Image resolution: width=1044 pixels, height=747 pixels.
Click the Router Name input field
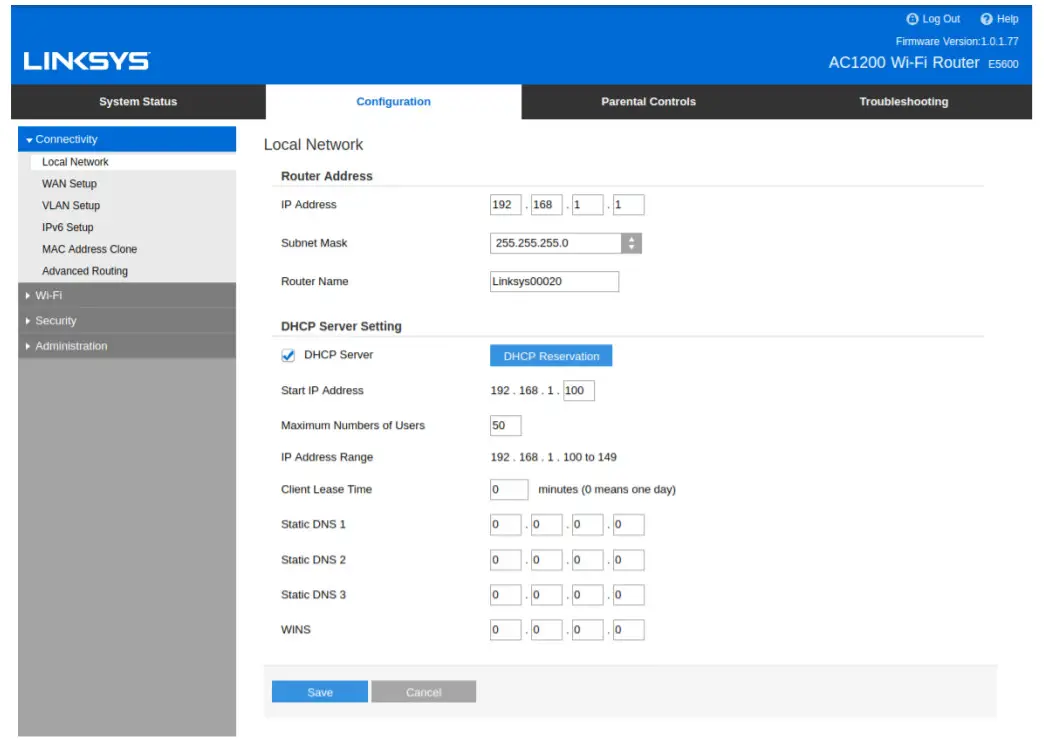click(552, 281)
